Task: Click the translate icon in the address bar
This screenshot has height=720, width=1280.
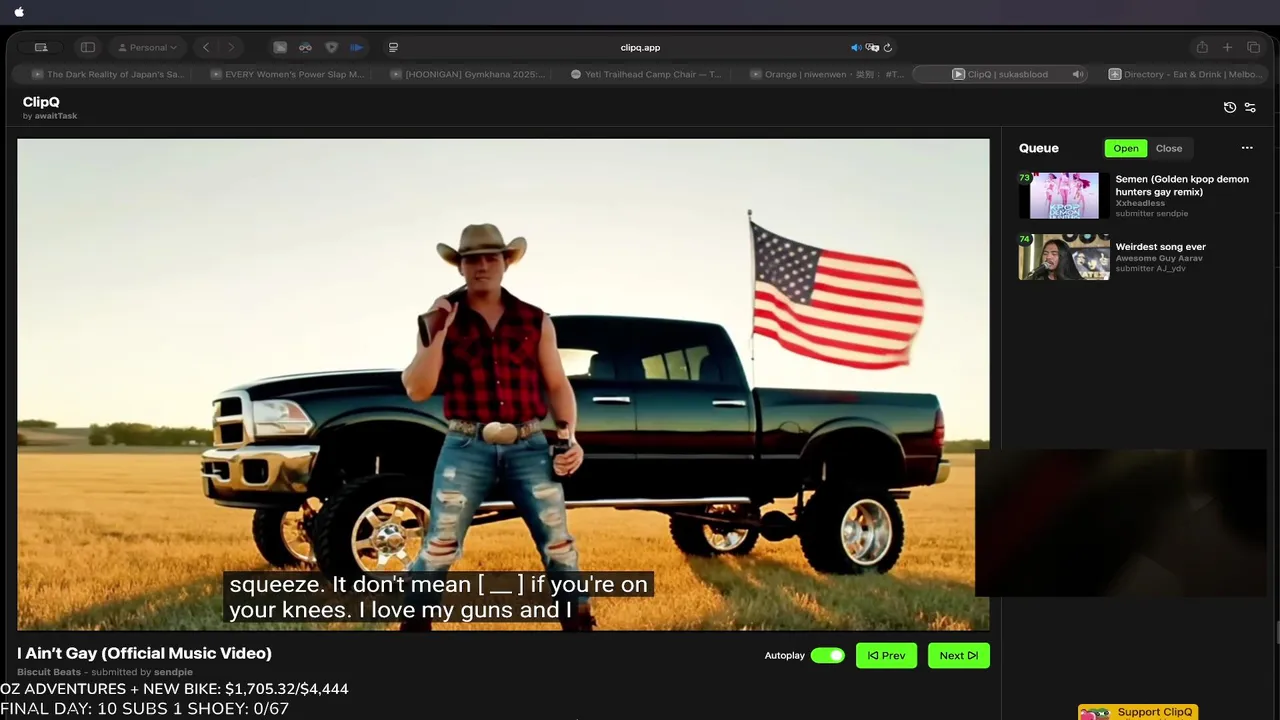Action: click(872, 47)
